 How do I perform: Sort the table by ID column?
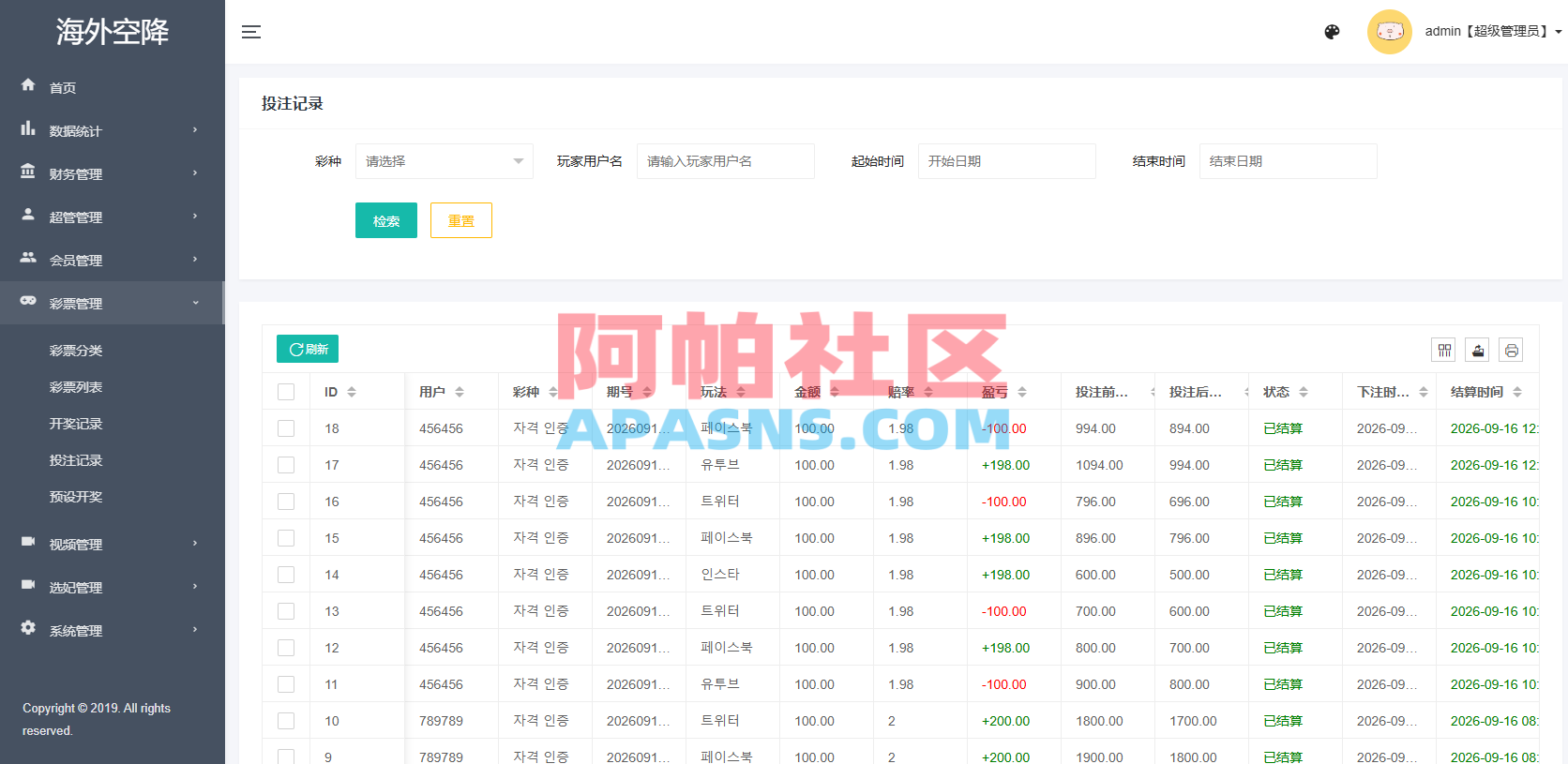(x=352, y=392)
